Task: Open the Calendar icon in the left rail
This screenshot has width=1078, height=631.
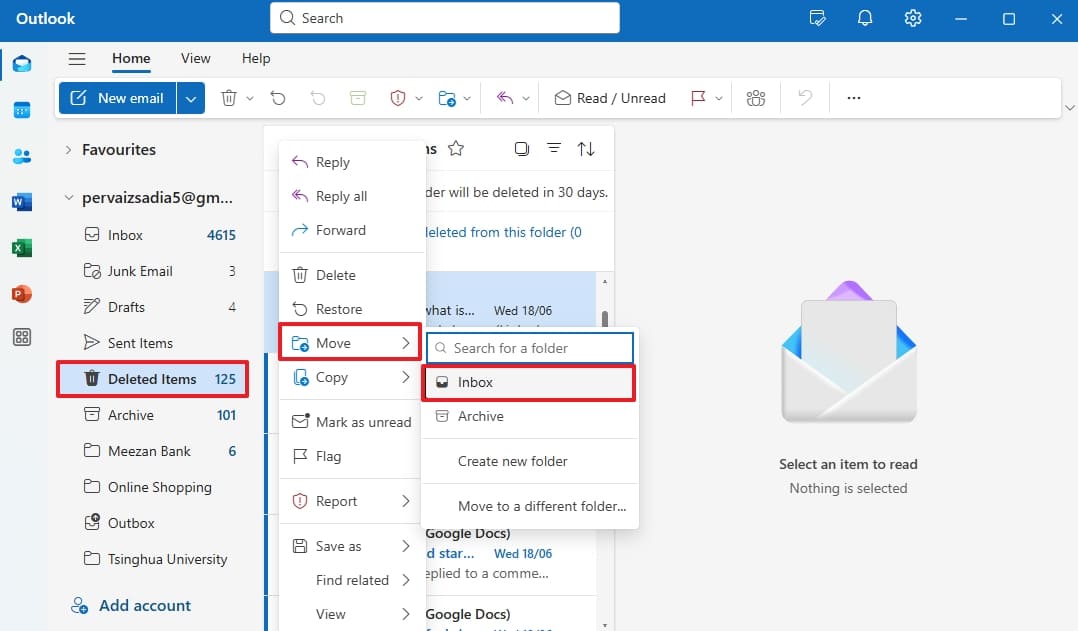Action: [x=22, y=109]
